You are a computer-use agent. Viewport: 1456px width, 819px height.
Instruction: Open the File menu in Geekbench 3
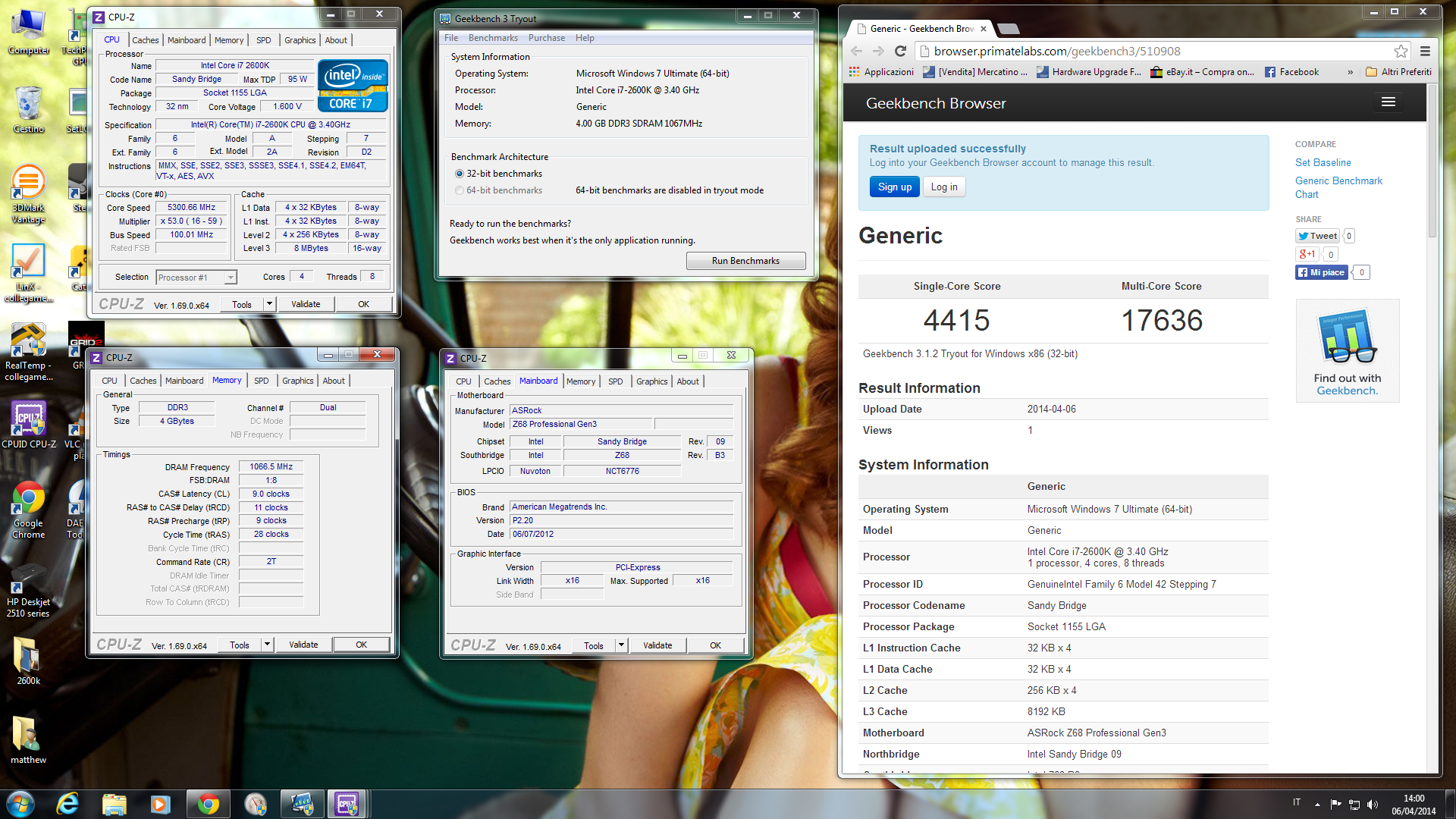(451, 38)
